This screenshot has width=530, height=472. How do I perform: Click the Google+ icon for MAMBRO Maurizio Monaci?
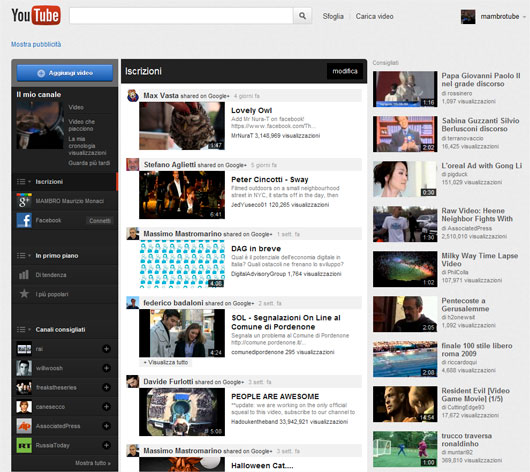point(24,201)
